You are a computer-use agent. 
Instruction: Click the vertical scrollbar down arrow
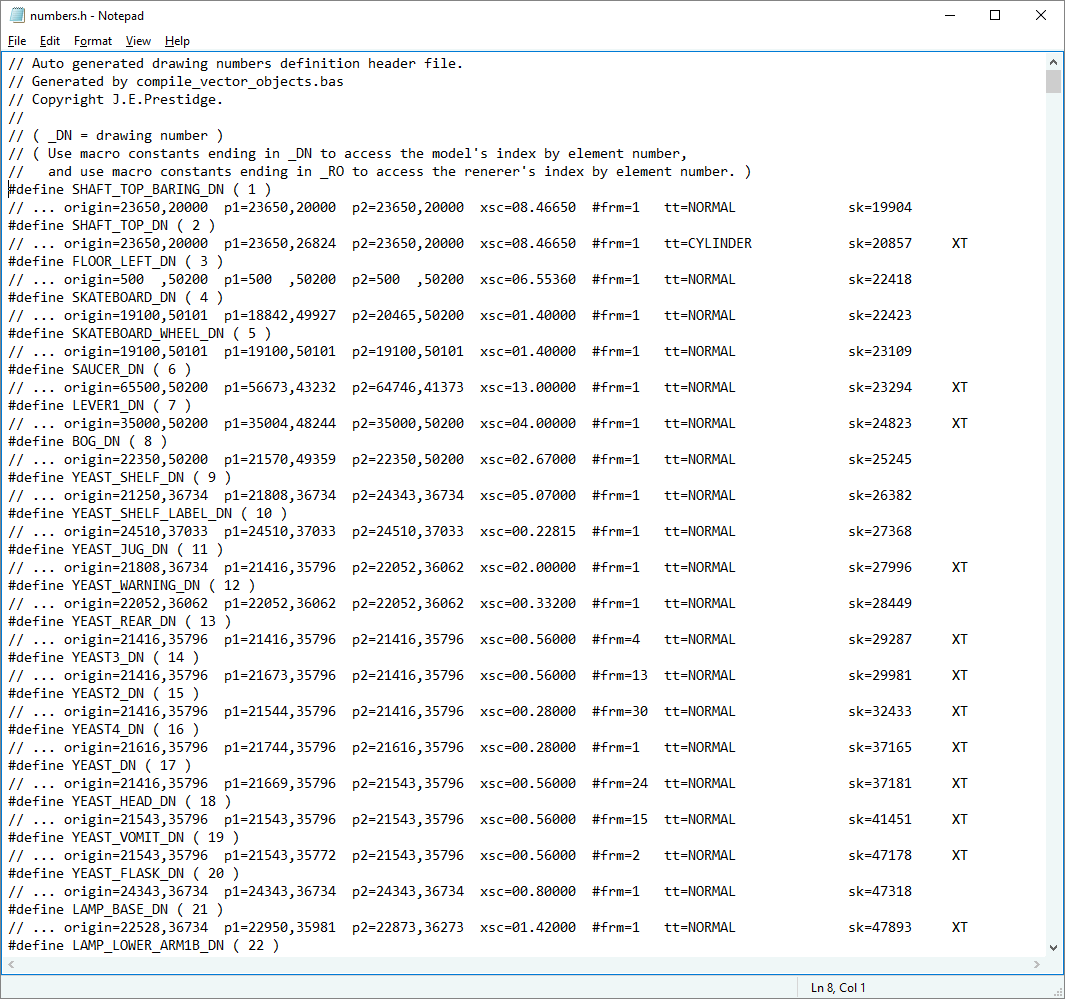click(1052, 947)
